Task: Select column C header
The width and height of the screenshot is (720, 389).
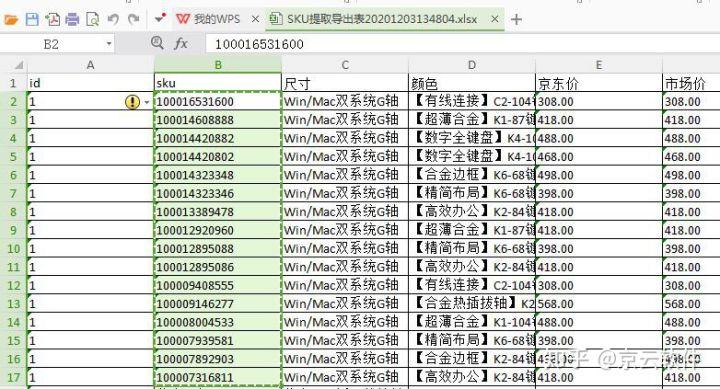Action: 345,65
